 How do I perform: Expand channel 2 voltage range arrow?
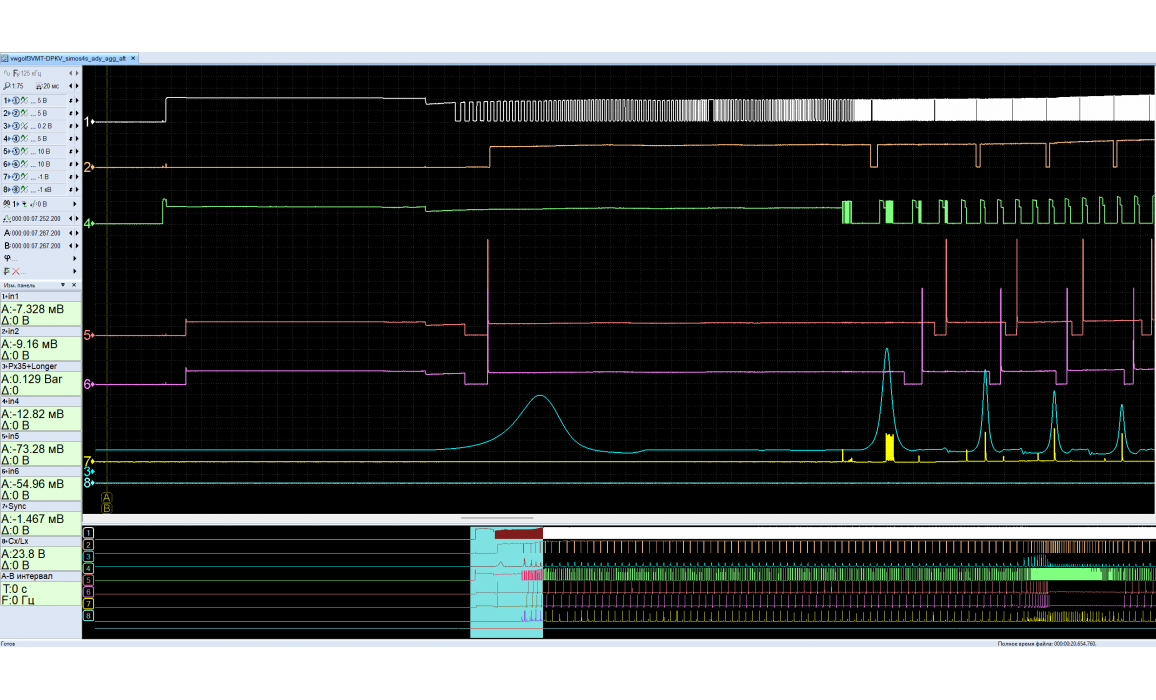pos(75,113)
